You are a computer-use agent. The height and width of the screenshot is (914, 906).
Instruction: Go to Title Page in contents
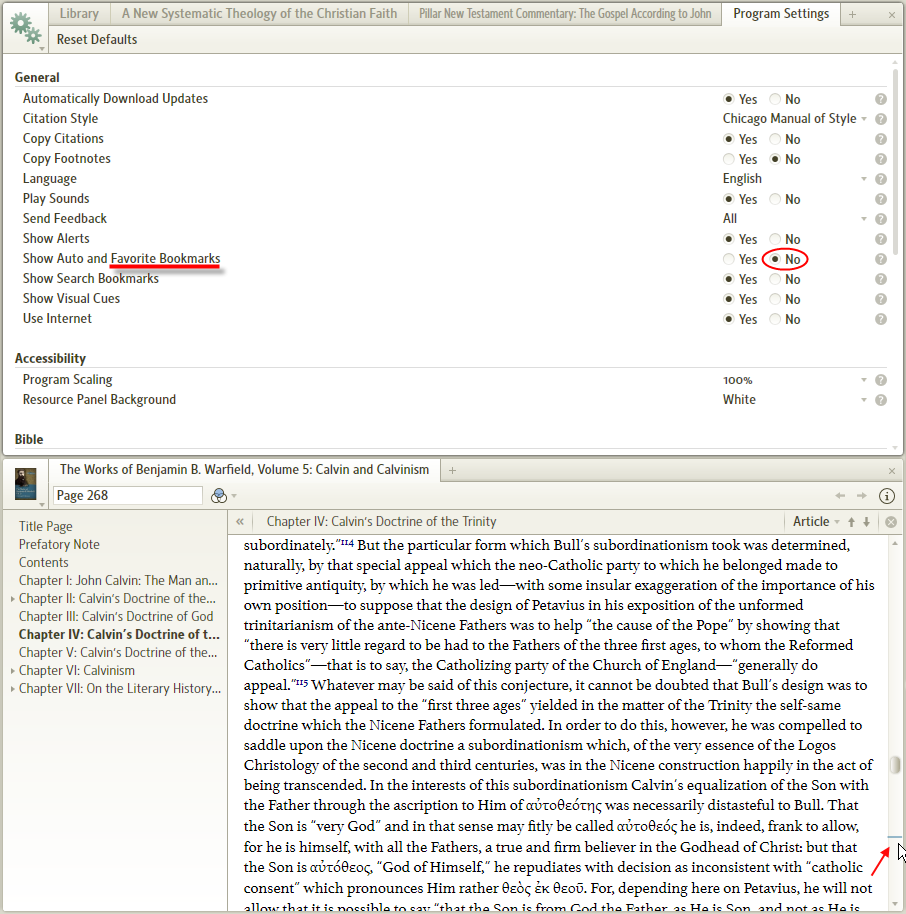[45, 526]
